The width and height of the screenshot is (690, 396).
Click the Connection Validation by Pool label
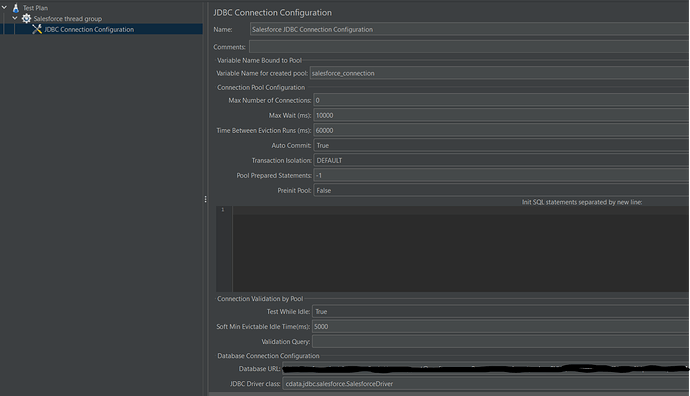(x=260, y=298)
